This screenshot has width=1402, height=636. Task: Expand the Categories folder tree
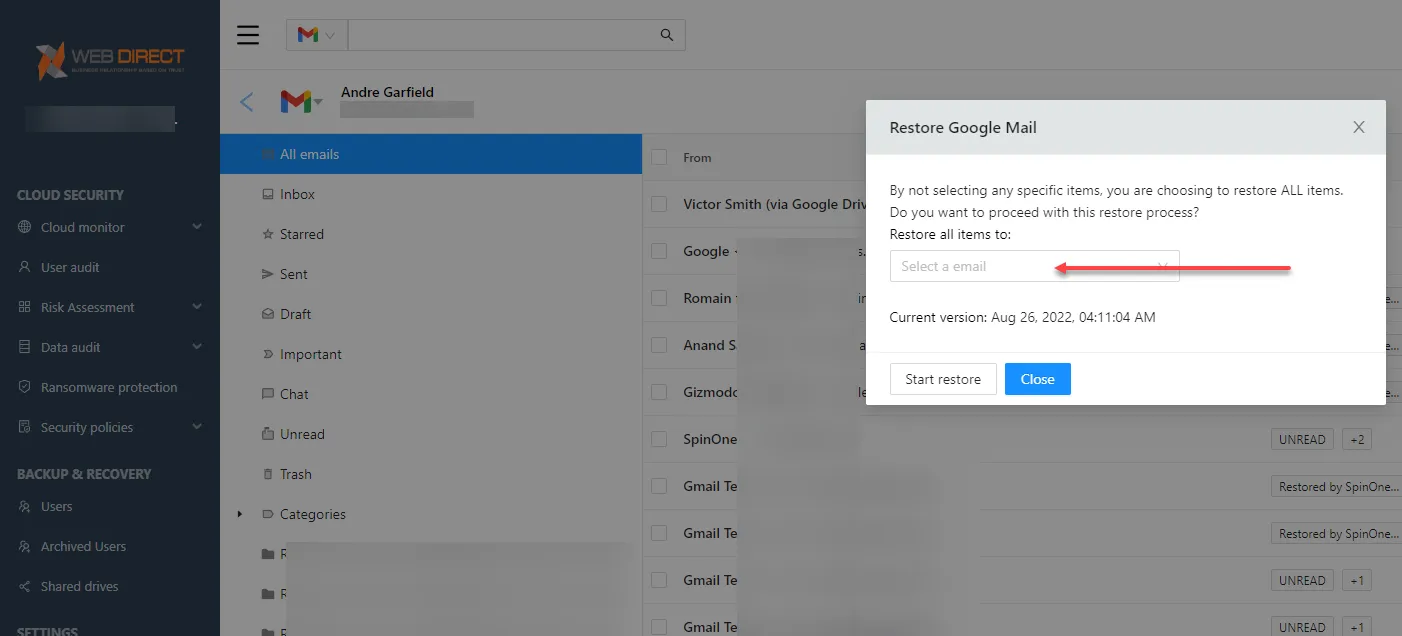tap(240, 514)
